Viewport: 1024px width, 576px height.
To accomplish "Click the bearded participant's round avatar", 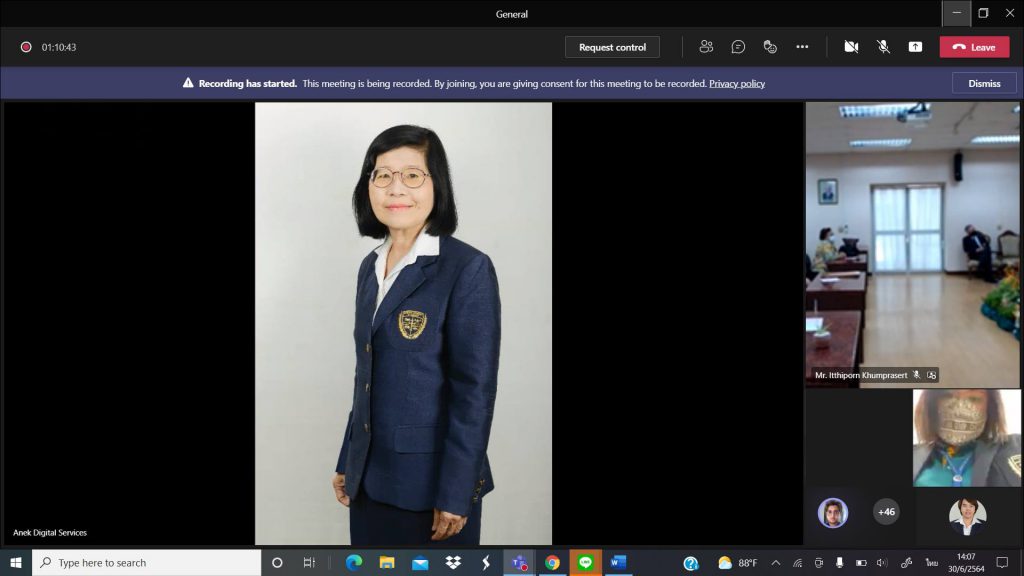I will click(x=833, y=513).
